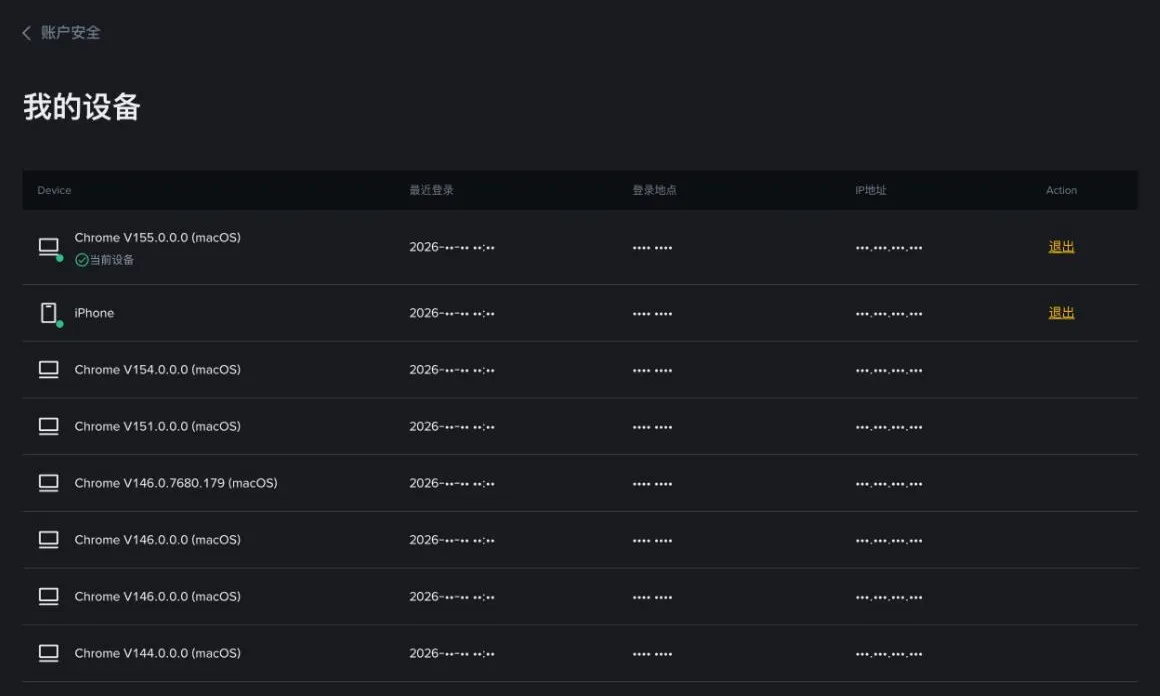
Task: Click the back chevron arrow
Action: (x=27, y=33)
